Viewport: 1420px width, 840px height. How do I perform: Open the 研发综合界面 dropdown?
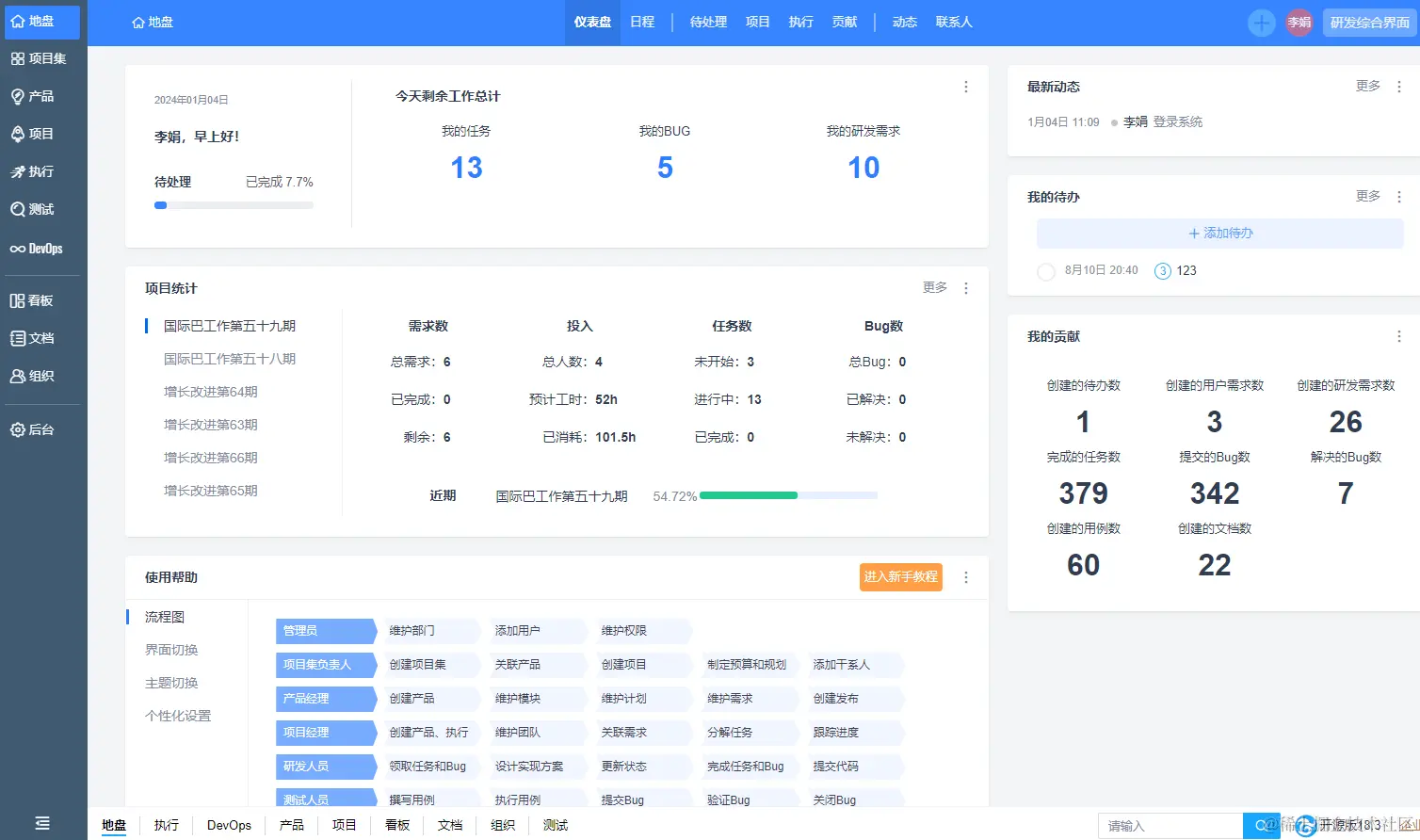click(1370, 23)
